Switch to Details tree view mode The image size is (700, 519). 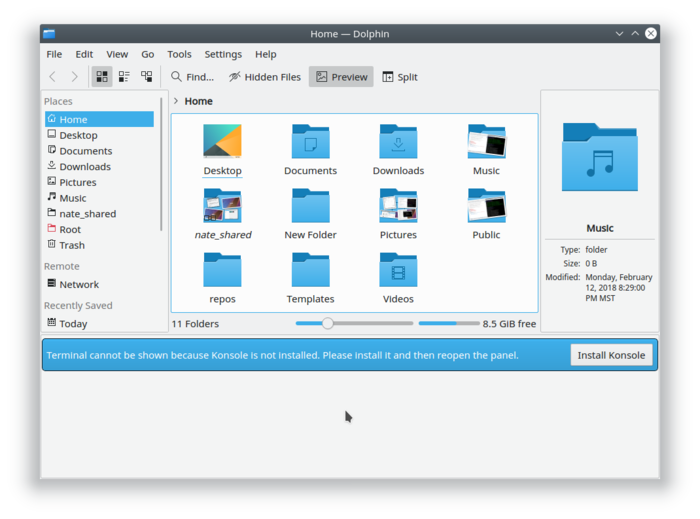point(146,77)
